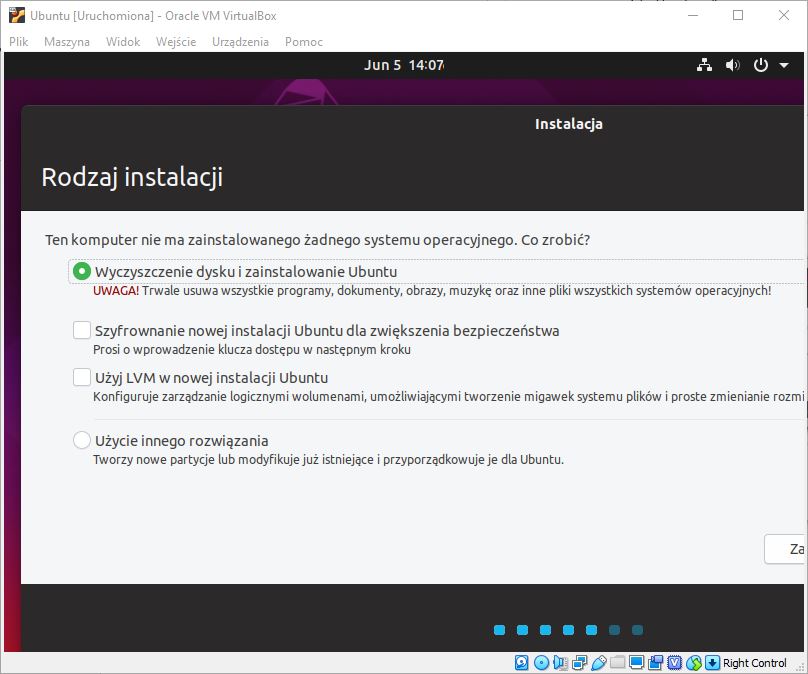Open the Wejście menu
808x674 pixels.
pyautogui.click(x=176, y=42)
